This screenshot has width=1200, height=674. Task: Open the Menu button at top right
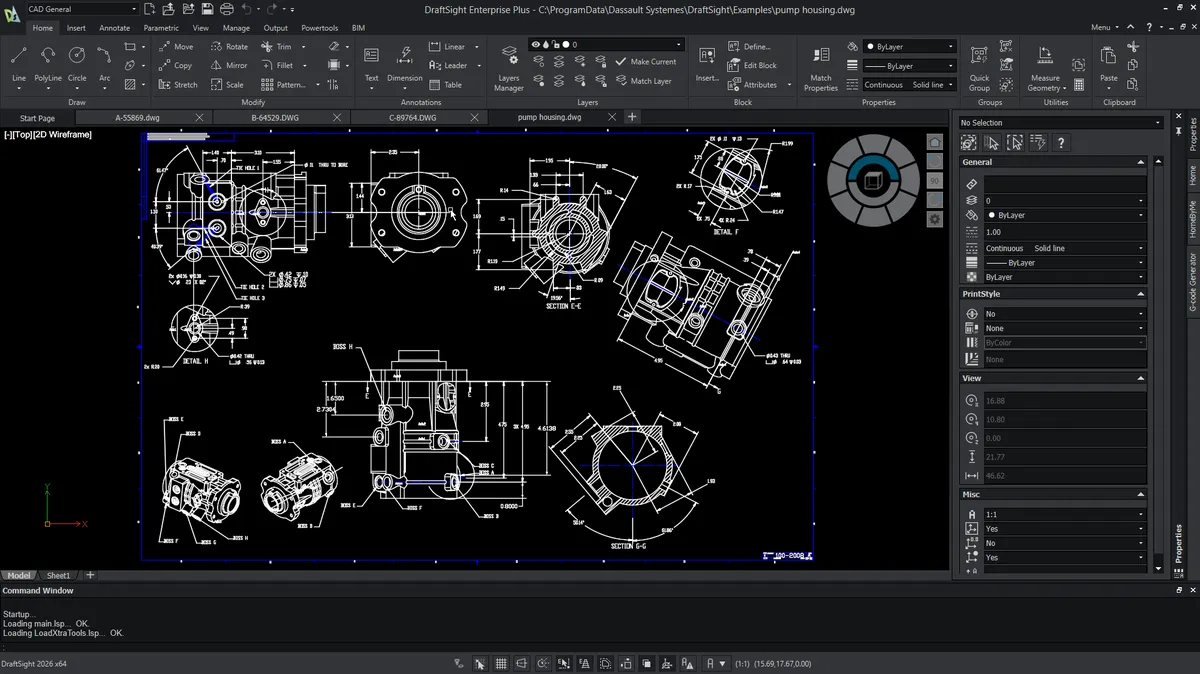1104,28
